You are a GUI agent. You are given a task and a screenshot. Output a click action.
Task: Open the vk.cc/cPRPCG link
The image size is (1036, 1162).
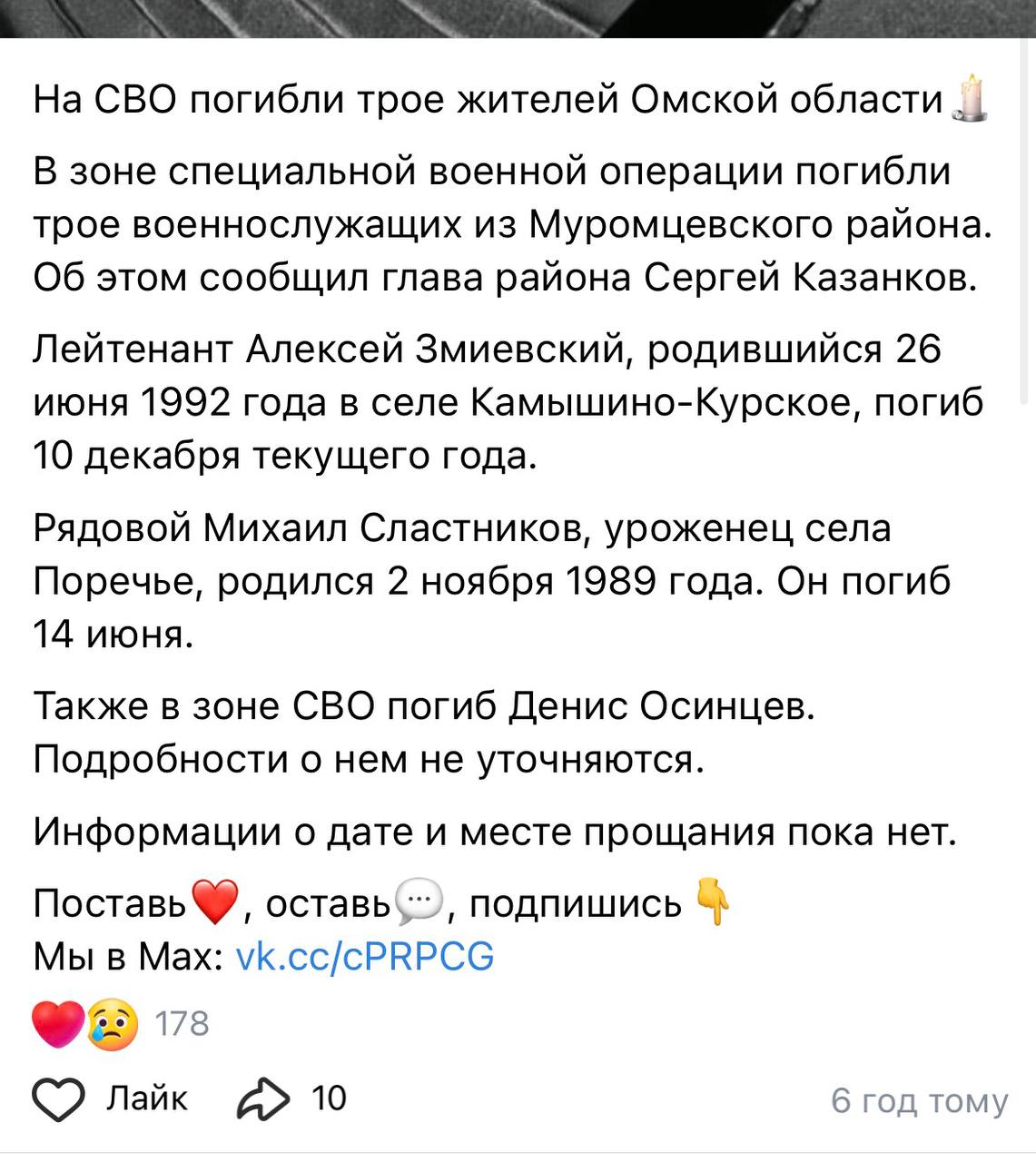pos(364,956)
